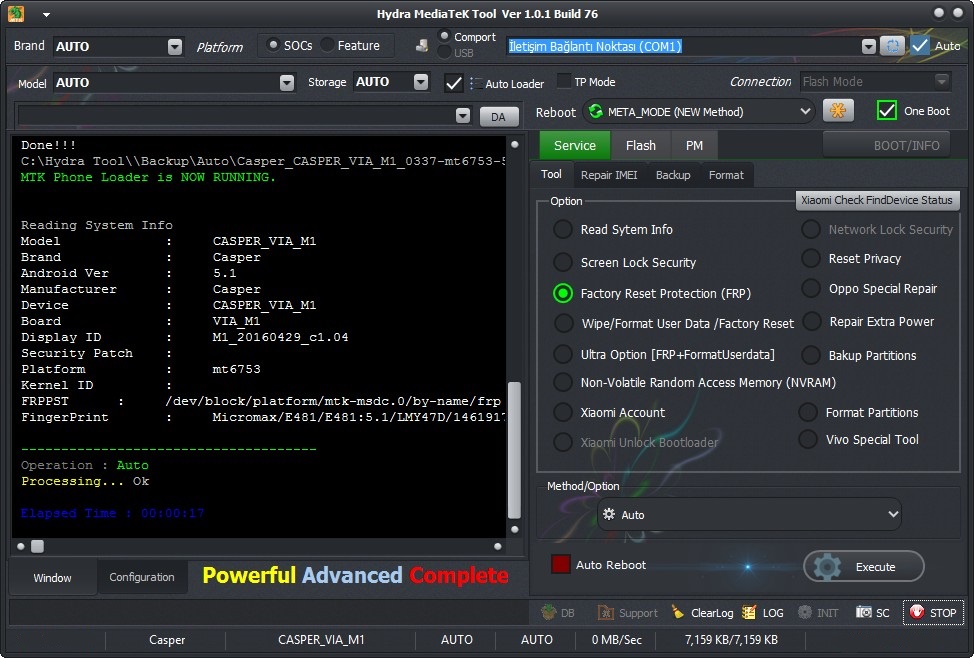The width and height of the screenshot is (974, 658).
Task: Stop the operation with STOP
Action: (x=933, y=613)
